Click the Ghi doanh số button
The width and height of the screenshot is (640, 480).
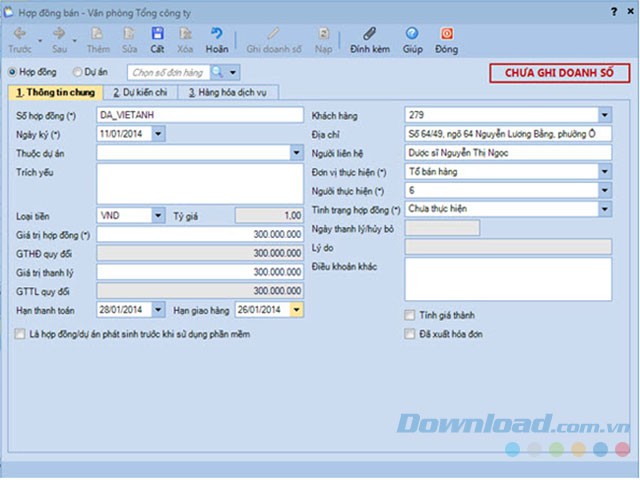(273, 35)
